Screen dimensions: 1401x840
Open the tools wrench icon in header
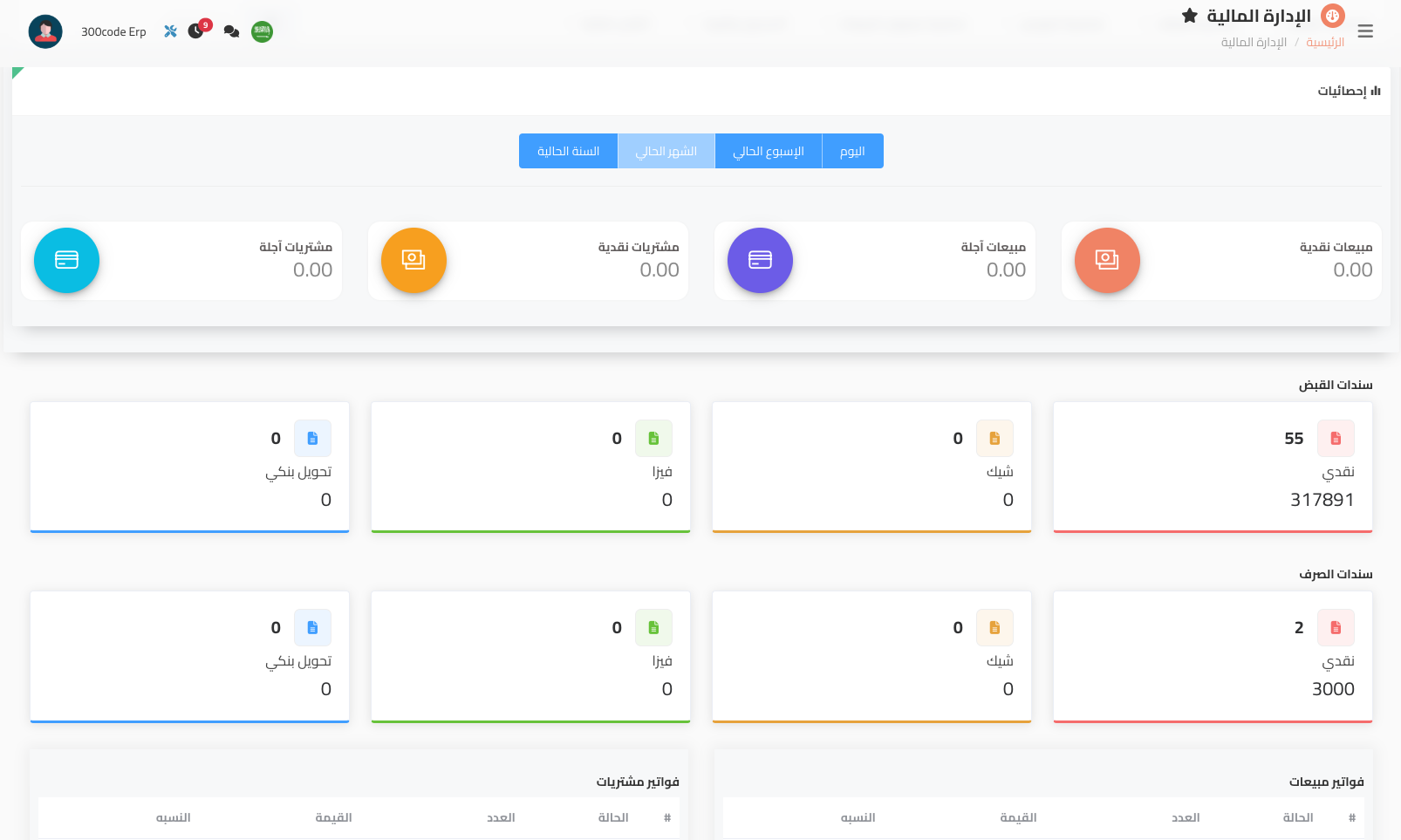pyautogui.click(x=170, y=31)
